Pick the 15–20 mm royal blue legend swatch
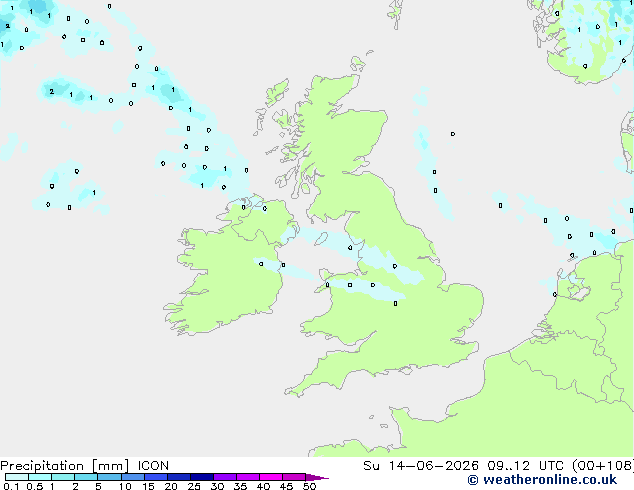Image resolution: width=634 pixels, height=490 pixels. click(x=155, y=477)
